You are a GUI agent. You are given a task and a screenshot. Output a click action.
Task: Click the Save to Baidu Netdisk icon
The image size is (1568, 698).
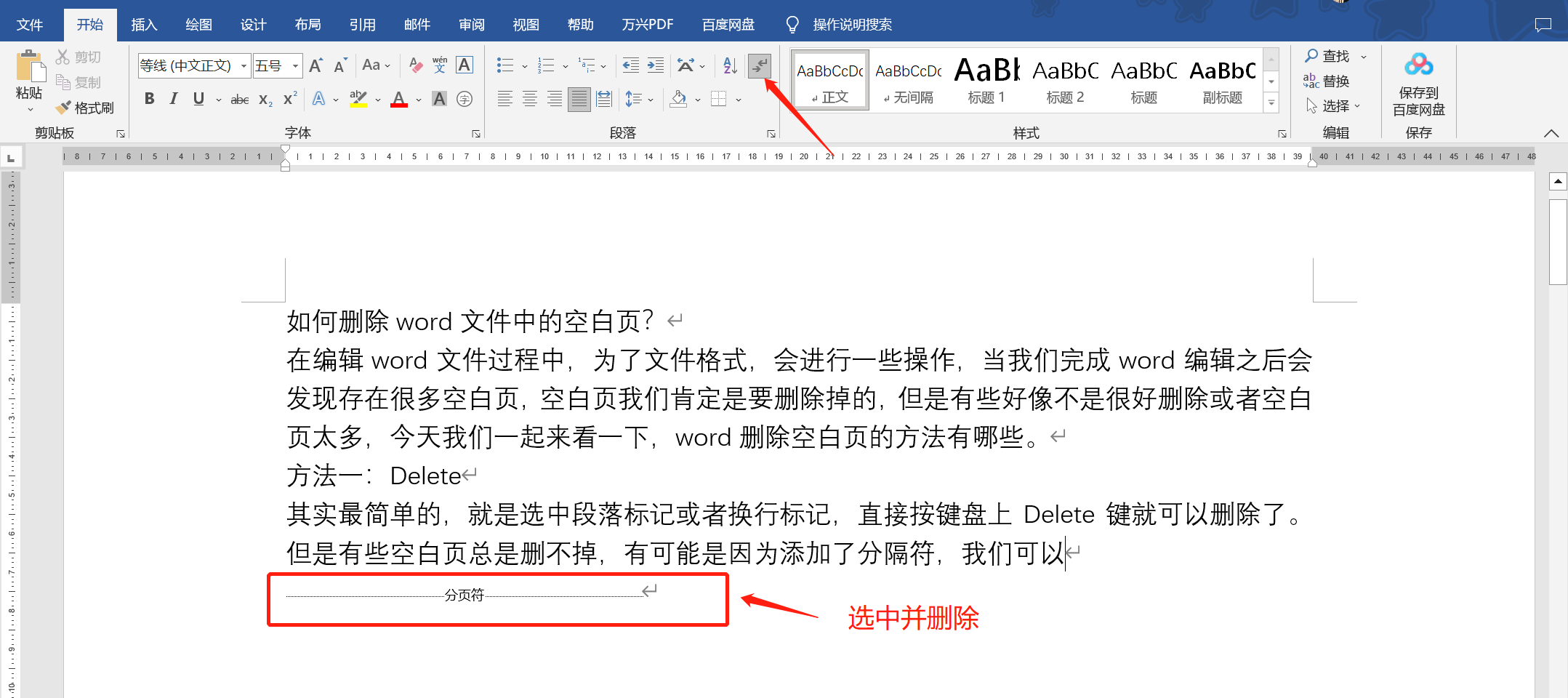tap(1418, 65)
